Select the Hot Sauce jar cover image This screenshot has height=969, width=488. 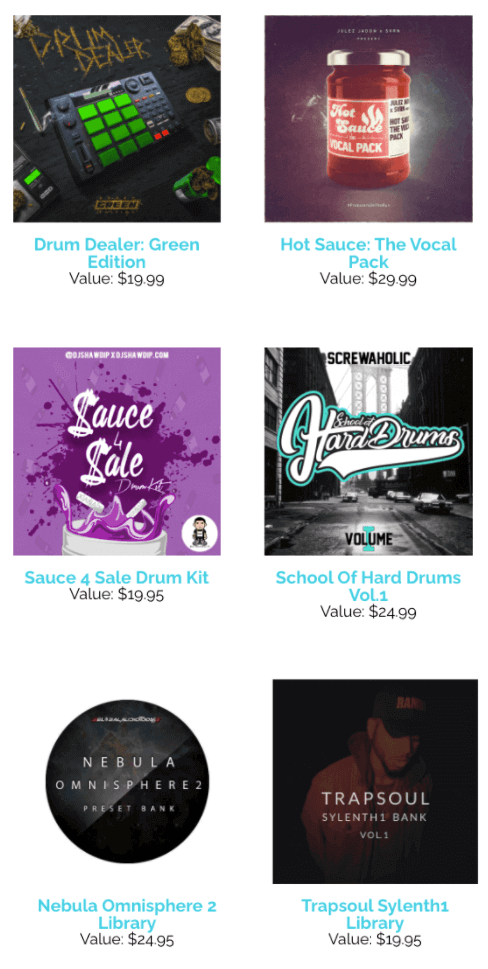(x=368, y=118)
